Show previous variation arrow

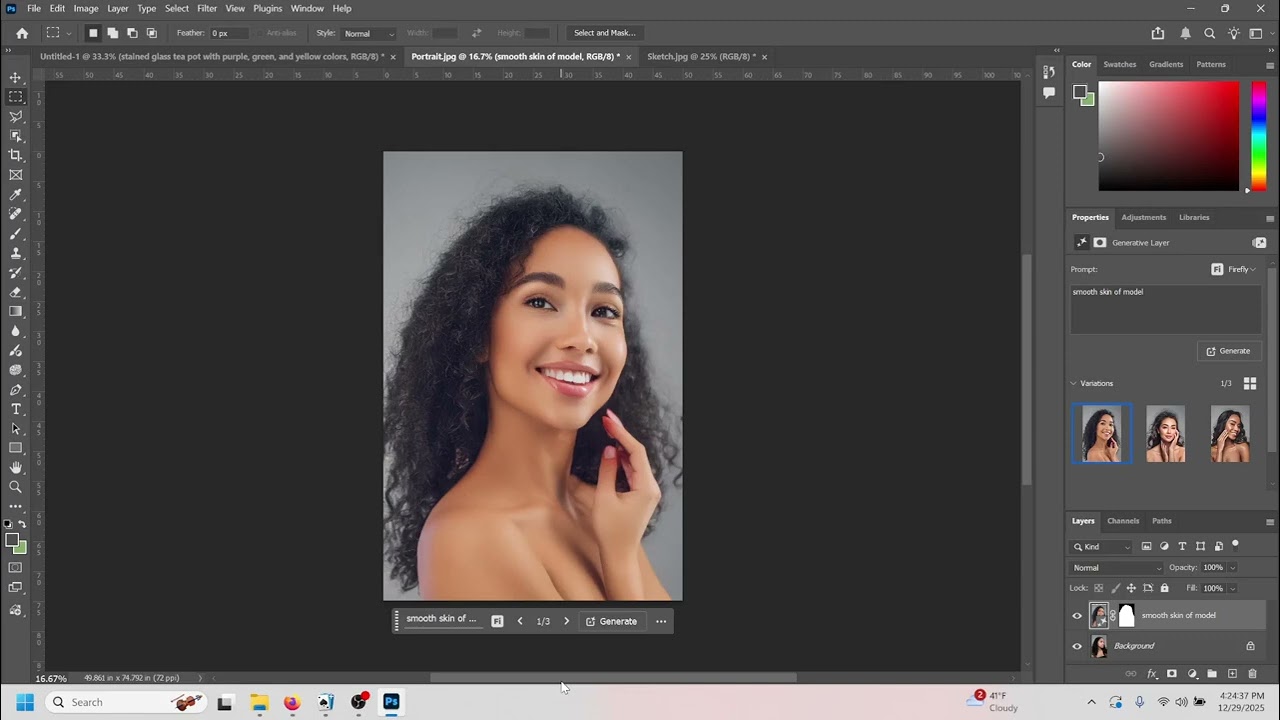520,621
